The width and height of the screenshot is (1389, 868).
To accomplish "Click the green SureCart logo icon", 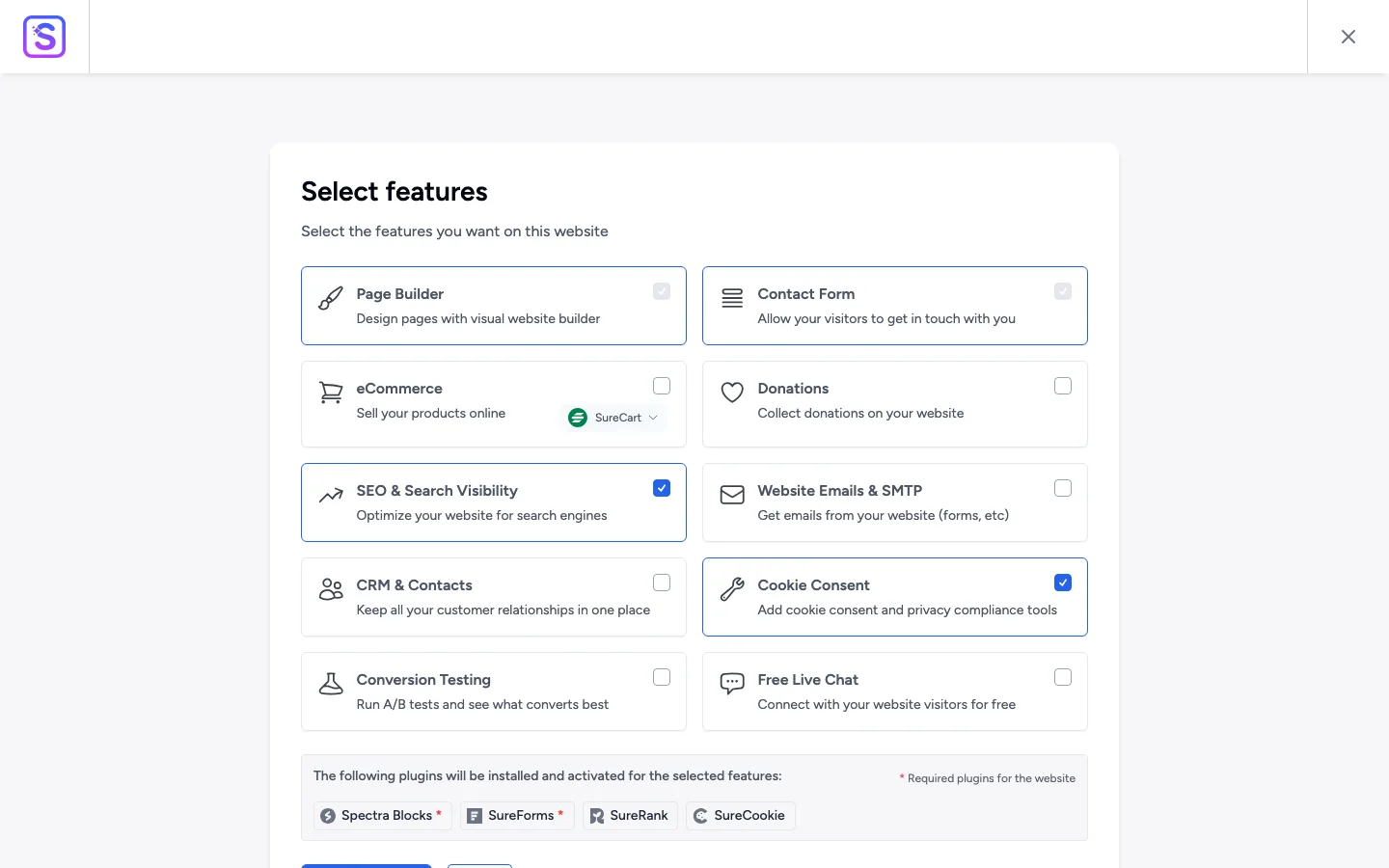I will click(578, 418).
